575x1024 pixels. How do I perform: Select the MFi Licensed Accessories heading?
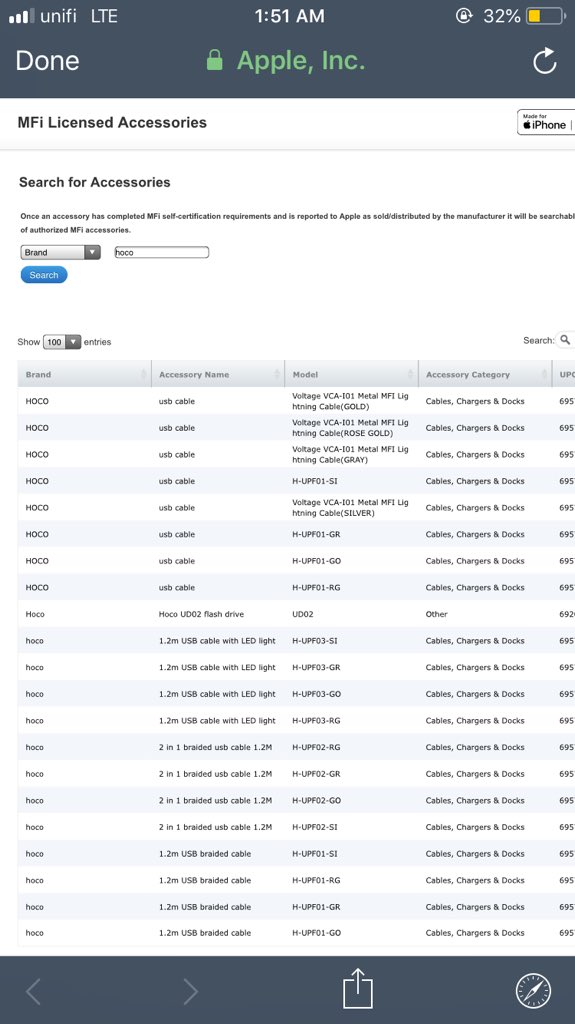(112, 122)
